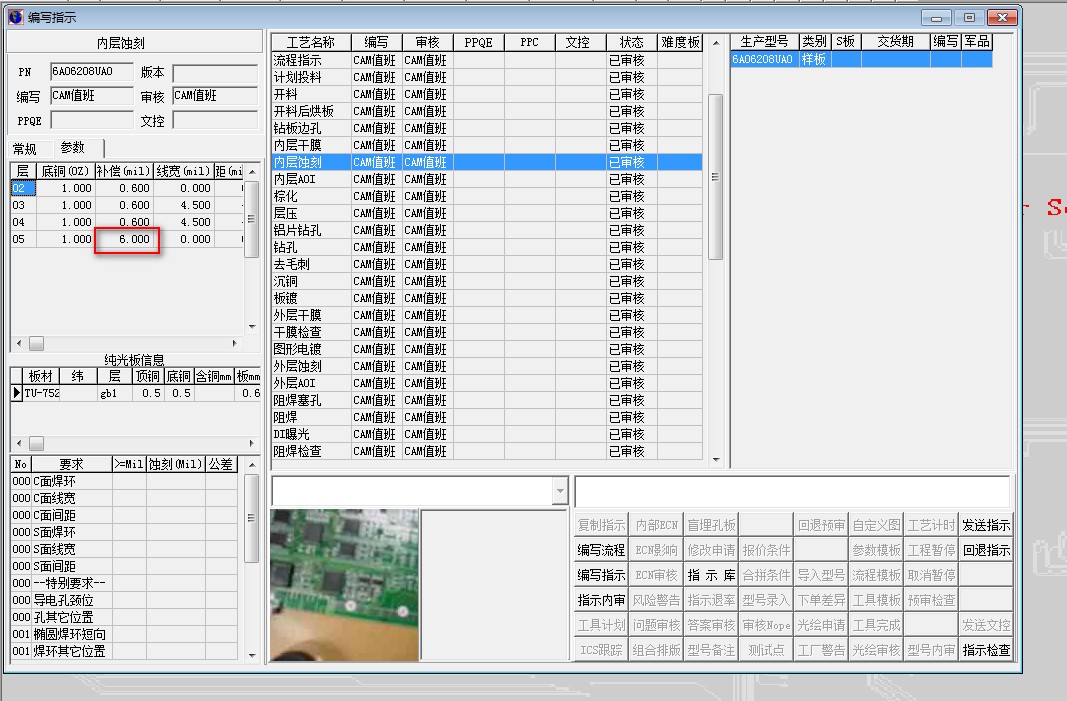Click the right arrow of 纯光板信息 horizontal scrollbar
The width and height of the screenshot is (1067, 701).
(x=251, y=443)
